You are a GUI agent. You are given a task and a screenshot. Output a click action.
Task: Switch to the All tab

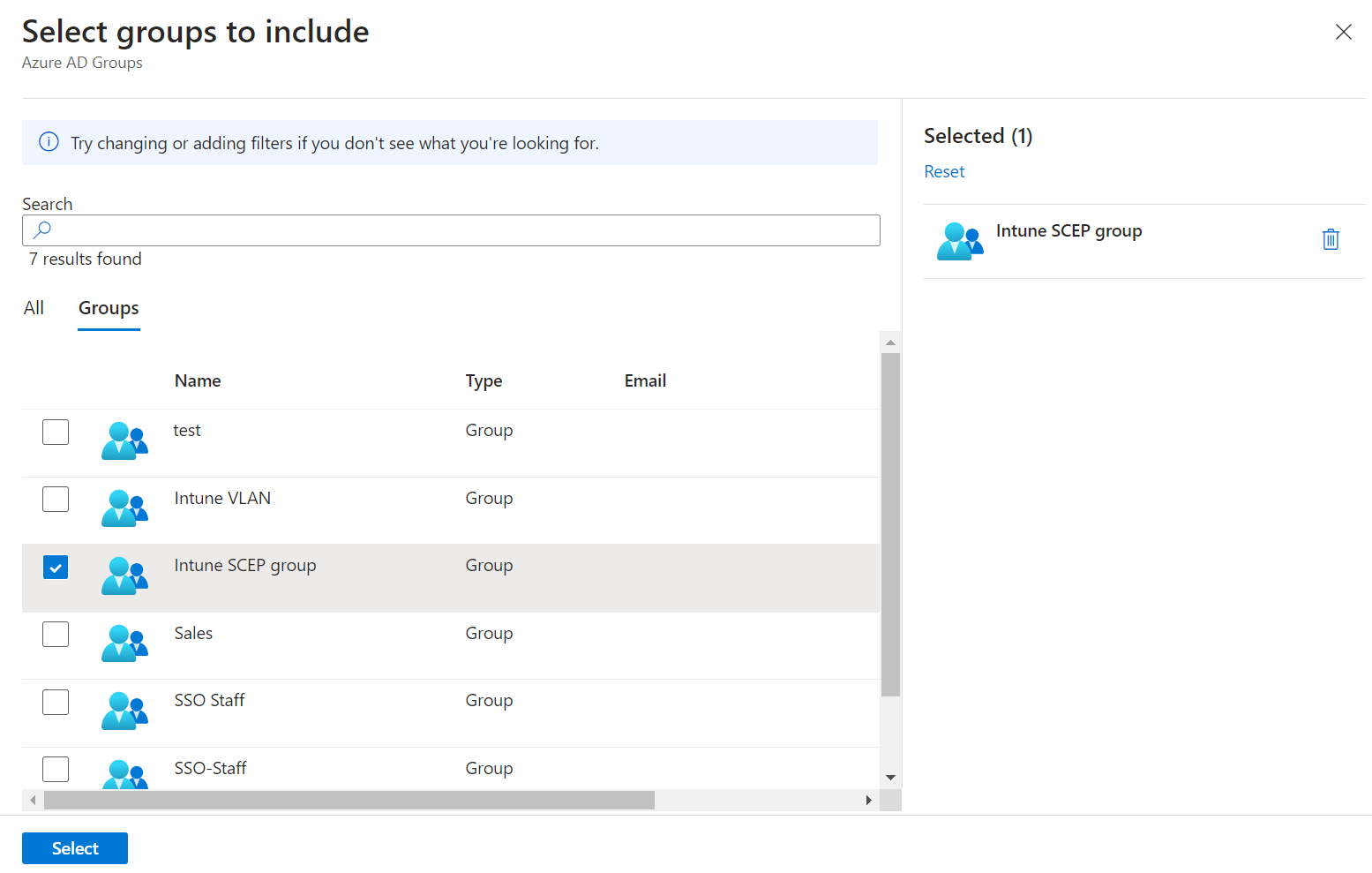(34, 308)
